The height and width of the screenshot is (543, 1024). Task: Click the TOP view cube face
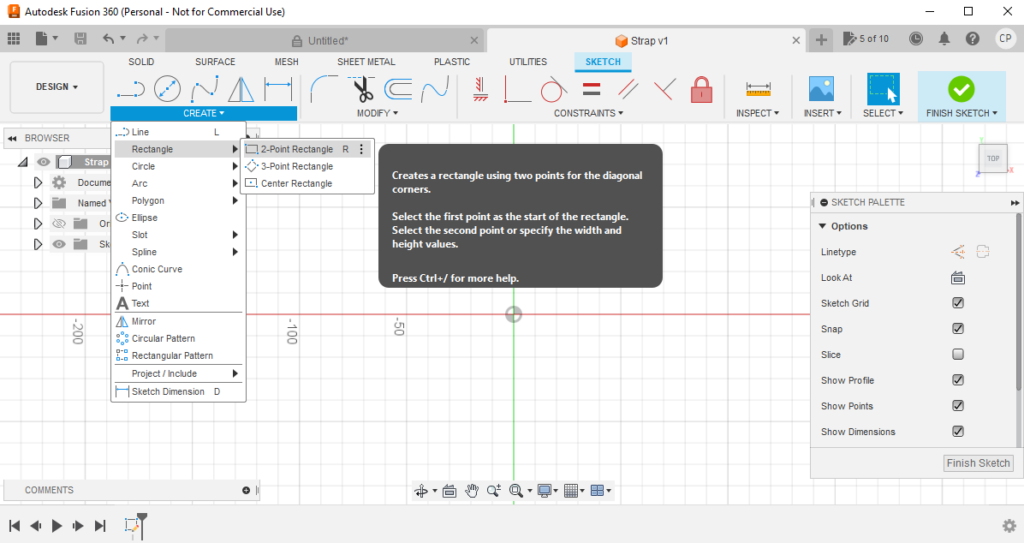(x=992, y=159)
